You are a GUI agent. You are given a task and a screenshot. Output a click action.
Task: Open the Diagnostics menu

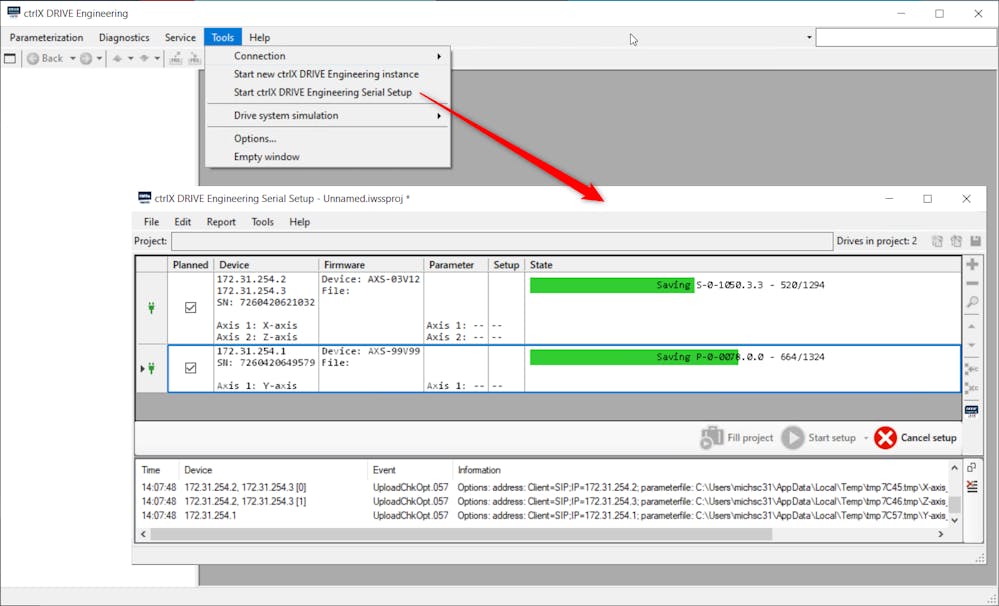pyautogui.click(x=124, y=38)
